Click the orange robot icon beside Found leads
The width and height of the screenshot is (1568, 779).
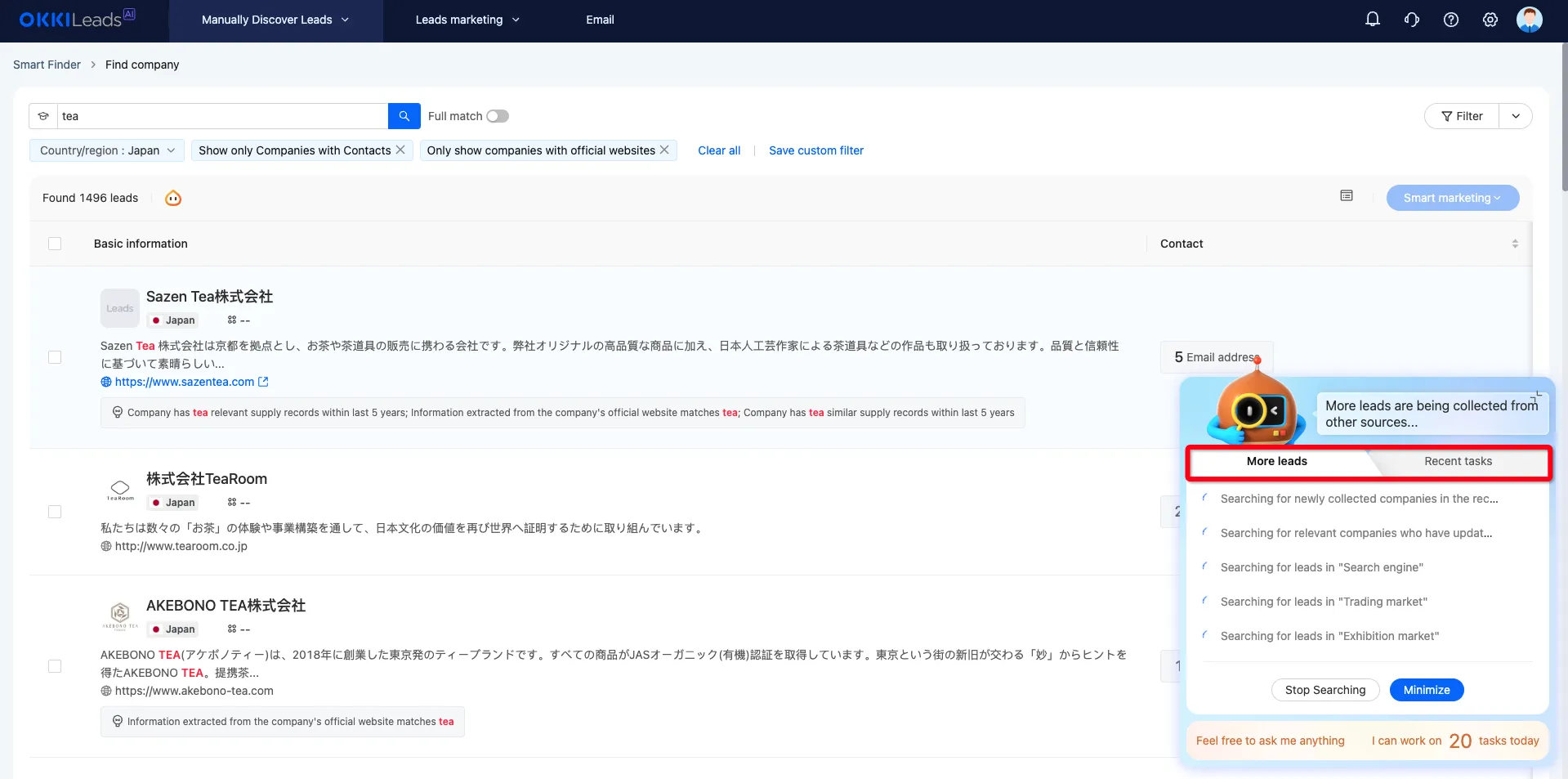173,198
